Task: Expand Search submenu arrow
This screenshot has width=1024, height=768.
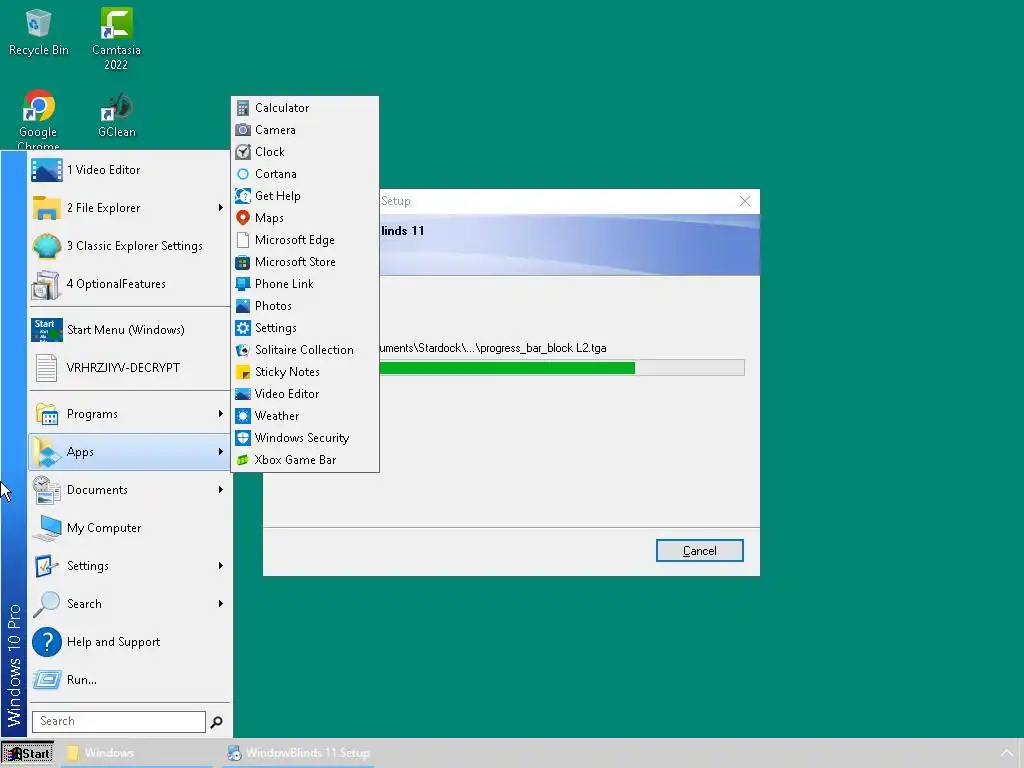Action: 221,603
